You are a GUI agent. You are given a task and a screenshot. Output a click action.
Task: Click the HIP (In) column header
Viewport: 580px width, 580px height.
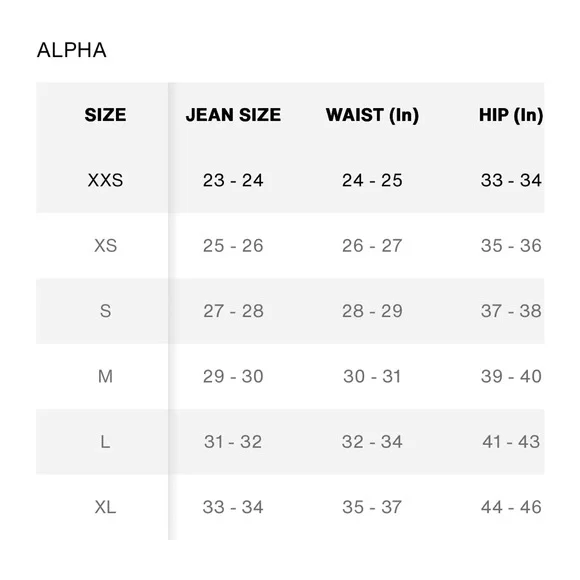point(511,115)
